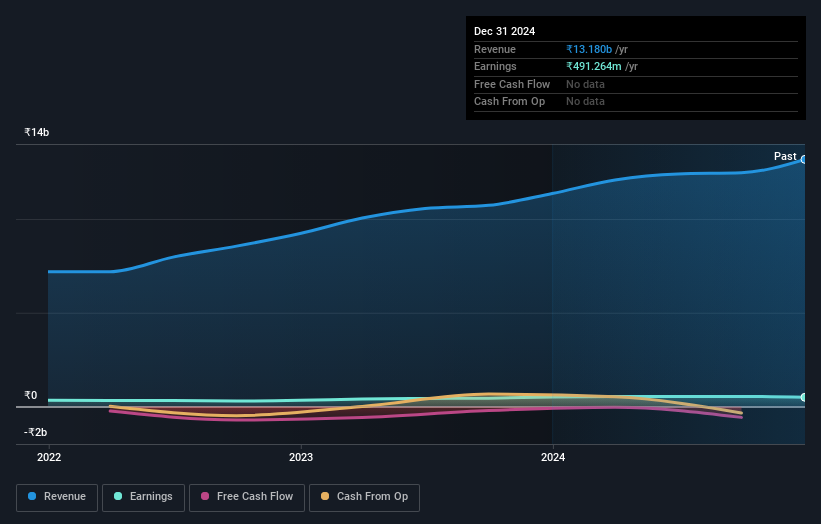This screenshot has width=821, height=524.
Task: Click the pink Free Cash Flow legend dot
Action: [205, 496]
